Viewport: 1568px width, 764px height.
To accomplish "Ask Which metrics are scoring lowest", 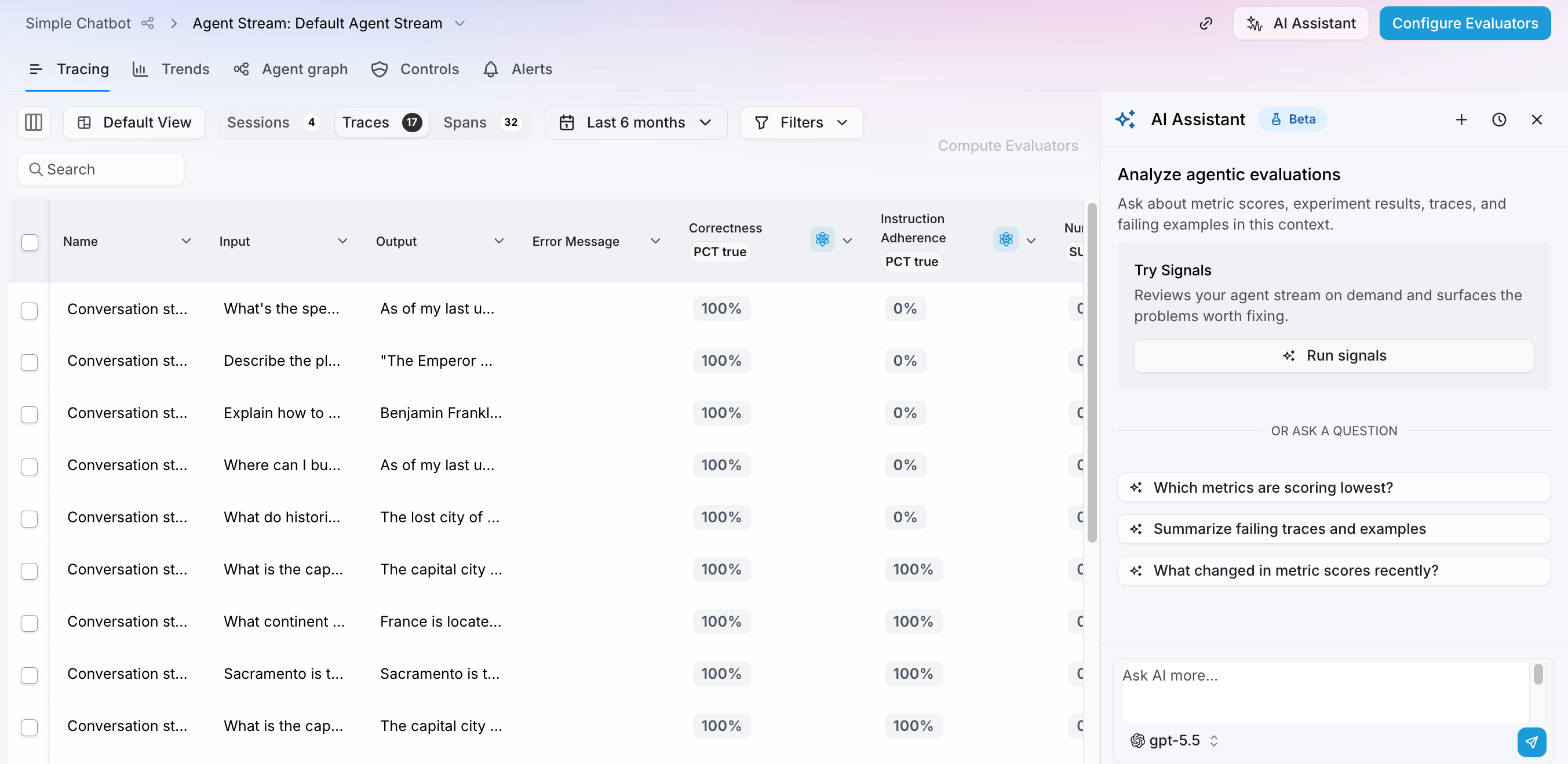I will click(1333, 487).
